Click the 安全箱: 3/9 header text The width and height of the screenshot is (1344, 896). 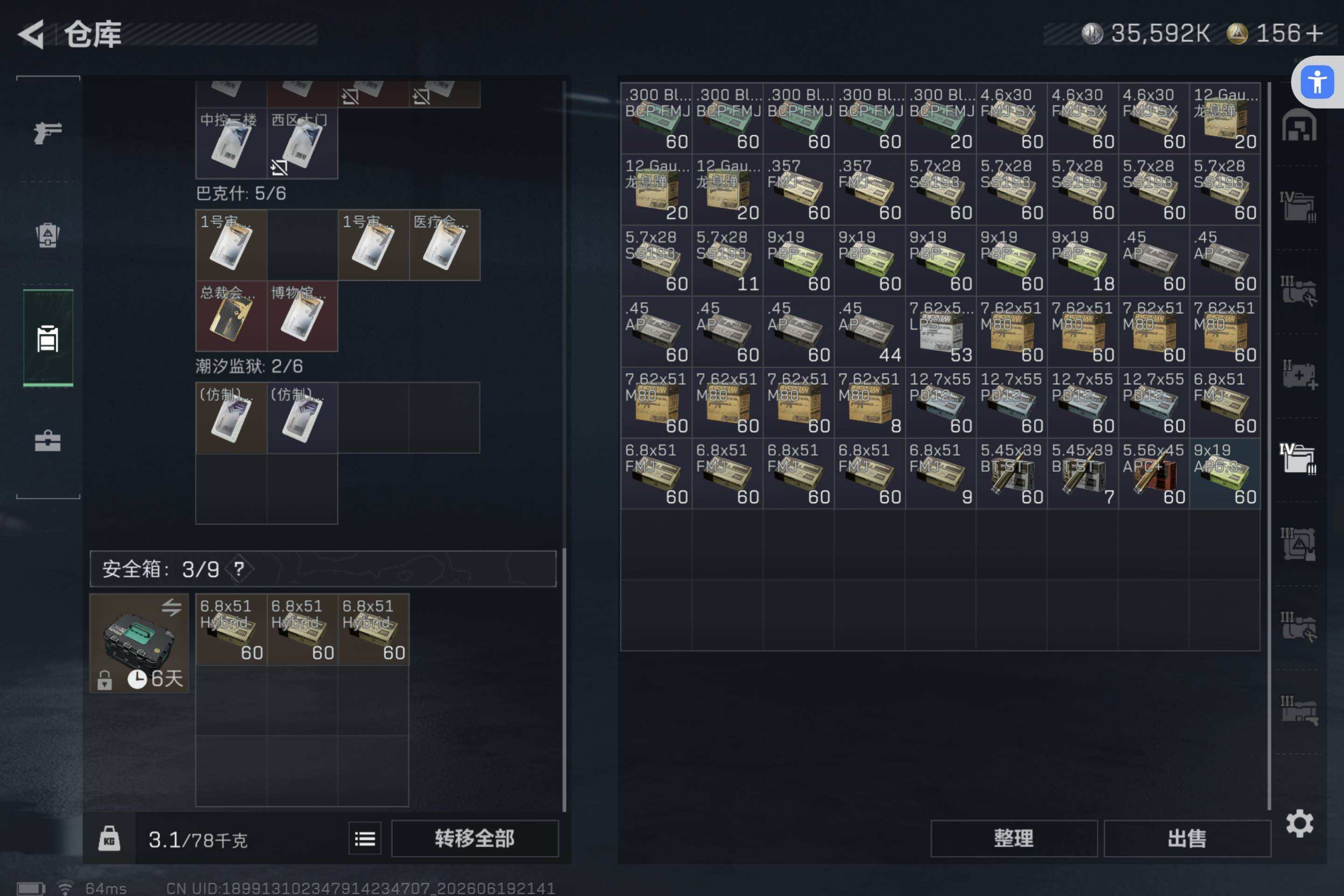(x=161, y=568)
